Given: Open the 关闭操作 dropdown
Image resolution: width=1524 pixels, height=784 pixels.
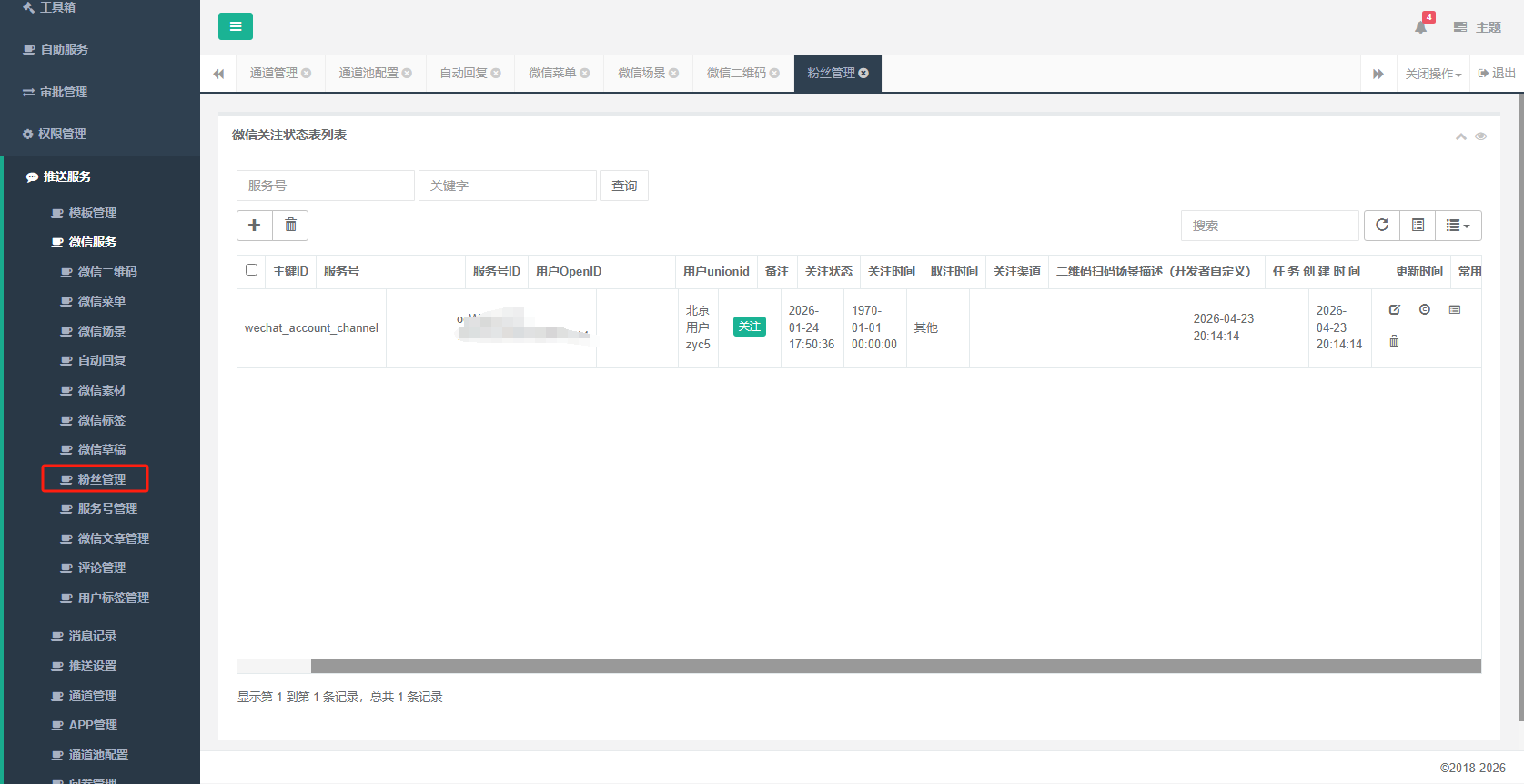Looking at the screenshot, I should 1433,74.
